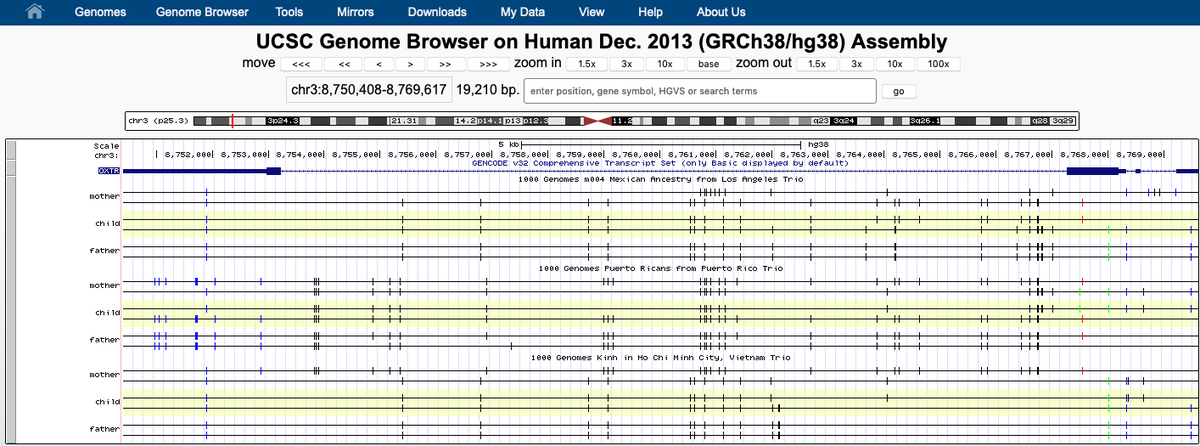
Task: Click father label in Kinh Vietnam trio
Action: [x=104, y=428]
